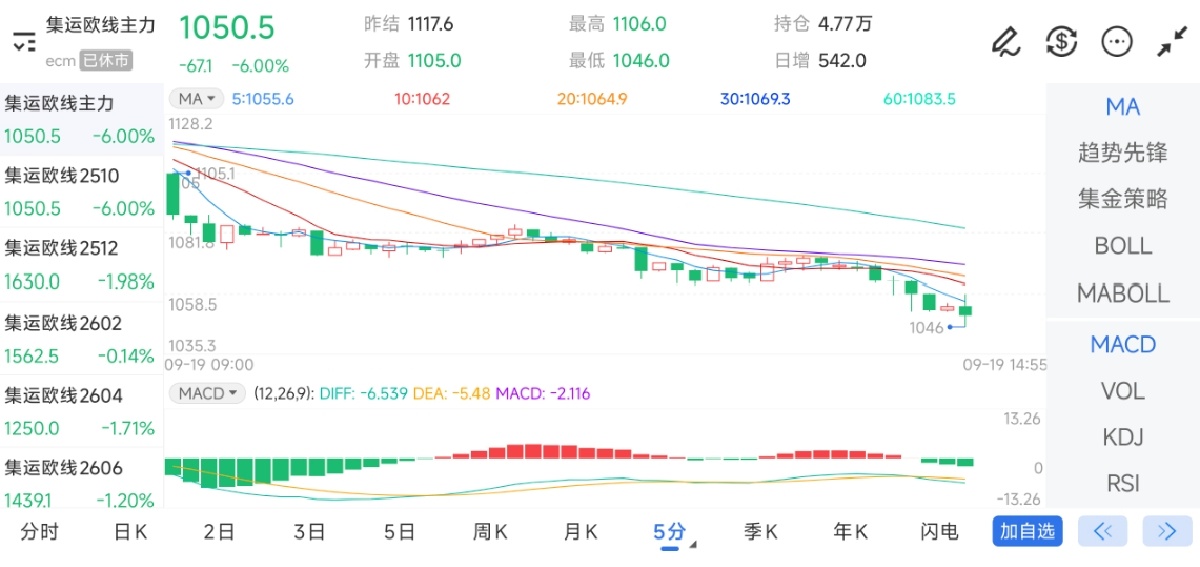The width and height of the screenshot is (1200, 567).
Task: Select the 趋势先锋 indicator
Action: [1122, 153]
